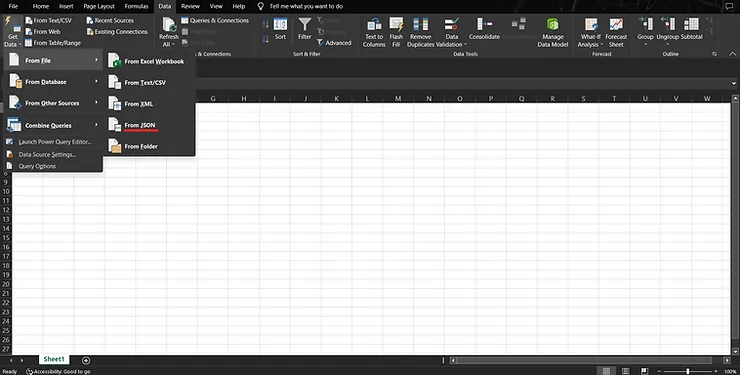740x375 pixels.
Task: Expand the formula bar
Action: [x=733, y=83]
